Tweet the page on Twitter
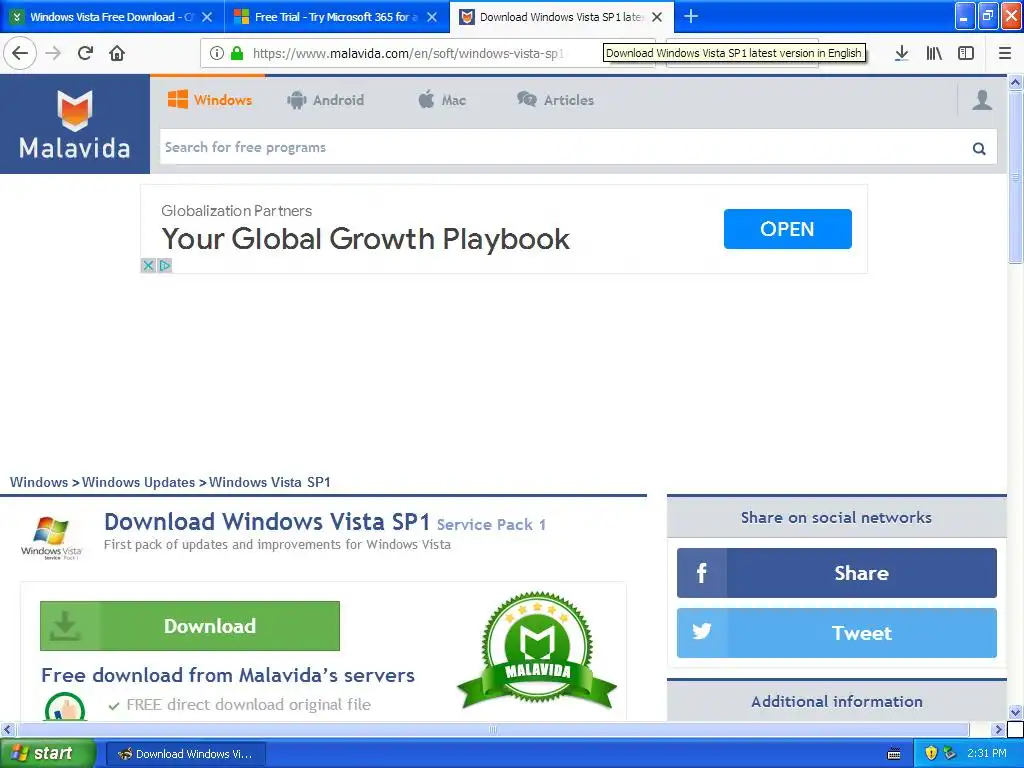1024x768 pixels. pyautogui.click(x=837, y=633)
